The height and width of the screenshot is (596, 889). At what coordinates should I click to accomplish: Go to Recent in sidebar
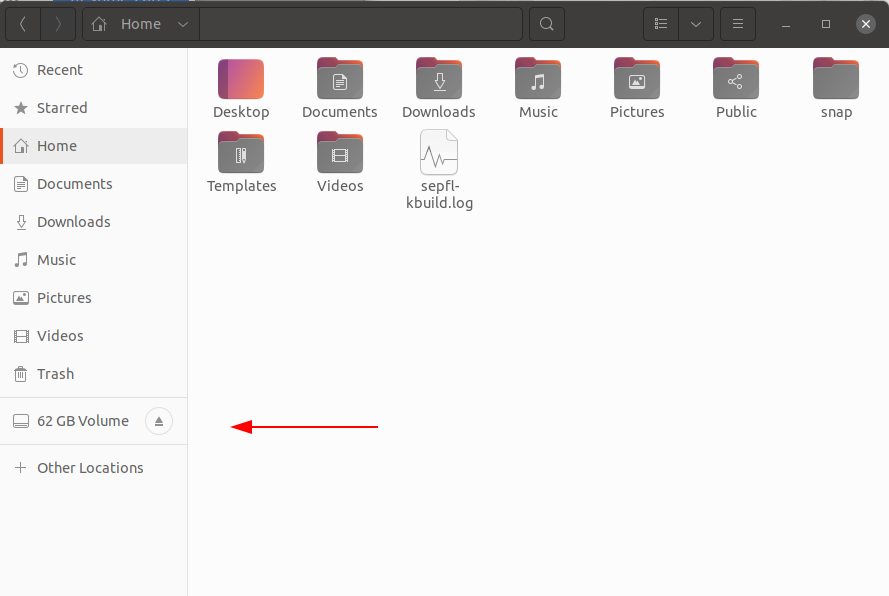coord(59,70)
